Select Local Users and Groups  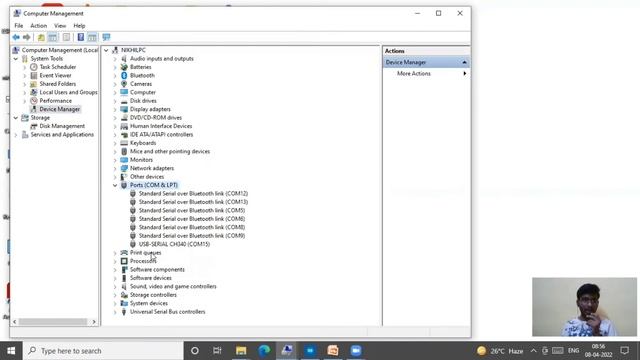point(69,92)
